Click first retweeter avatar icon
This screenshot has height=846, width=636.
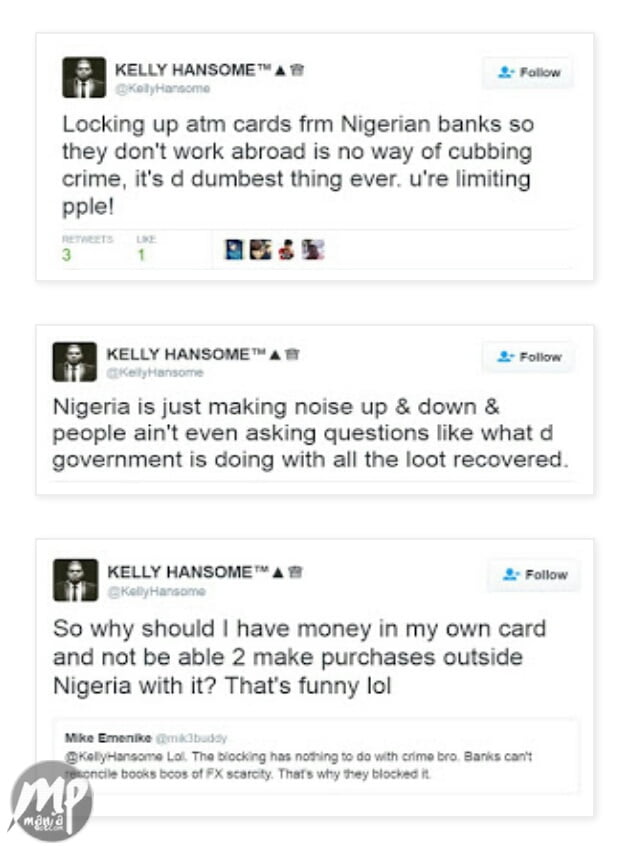tap(234, 250)
